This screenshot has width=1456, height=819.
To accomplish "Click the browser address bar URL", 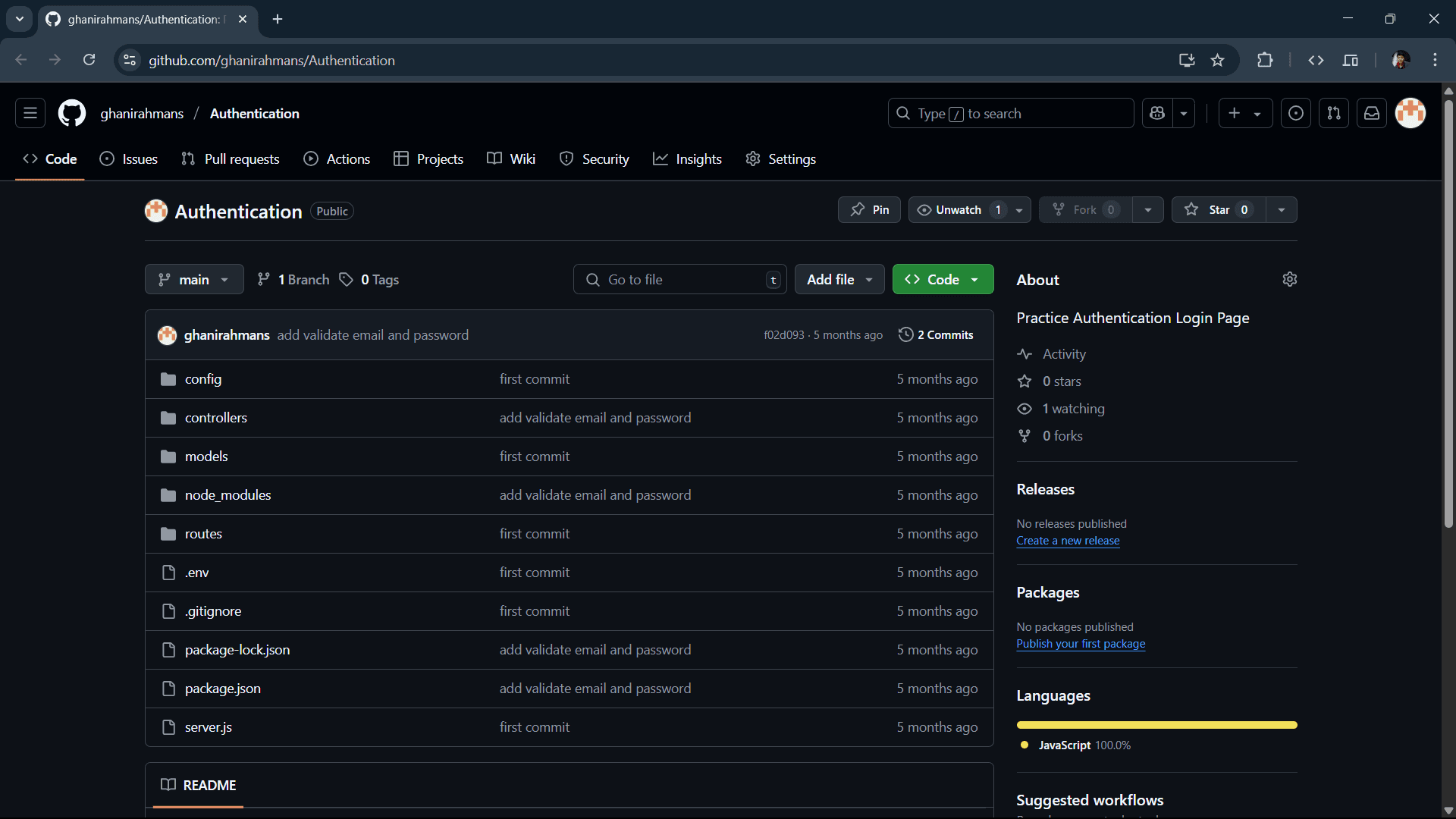I will (x=271, y=61).
